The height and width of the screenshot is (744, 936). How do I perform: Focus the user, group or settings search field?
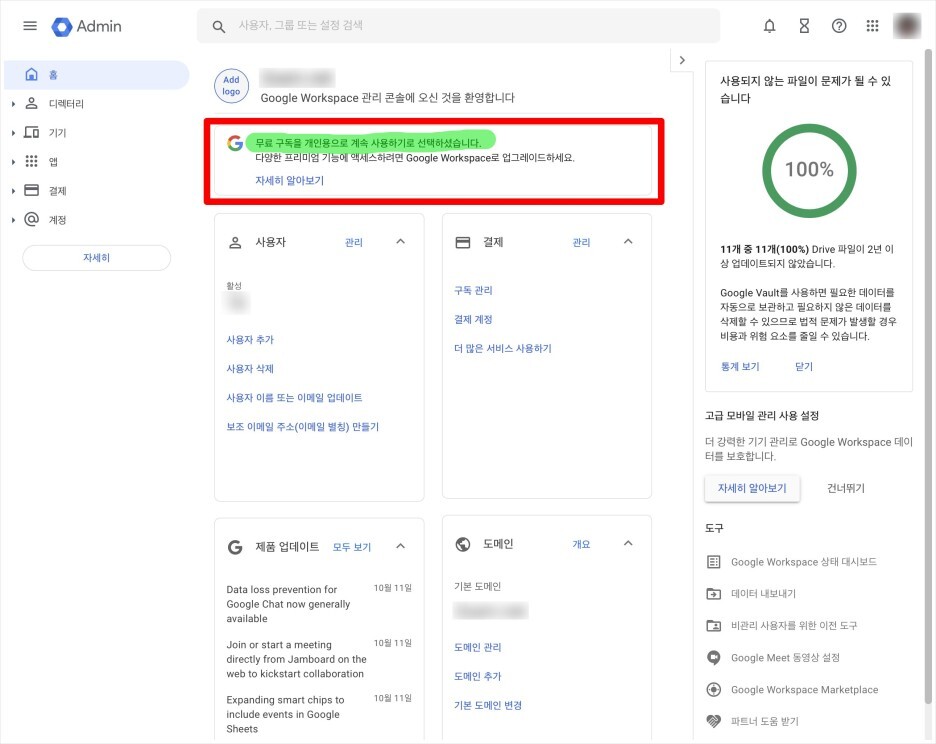458,26
